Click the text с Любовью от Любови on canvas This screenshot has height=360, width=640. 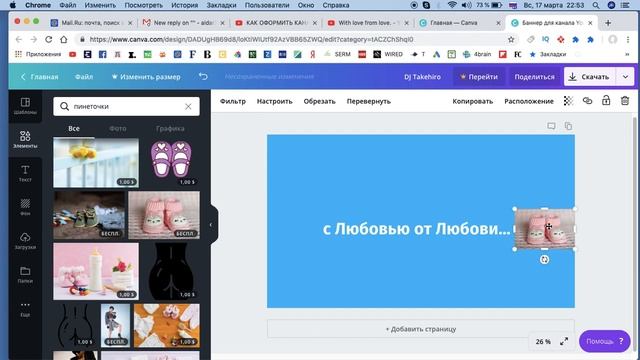pyautogui.click(x=416, y=229)
